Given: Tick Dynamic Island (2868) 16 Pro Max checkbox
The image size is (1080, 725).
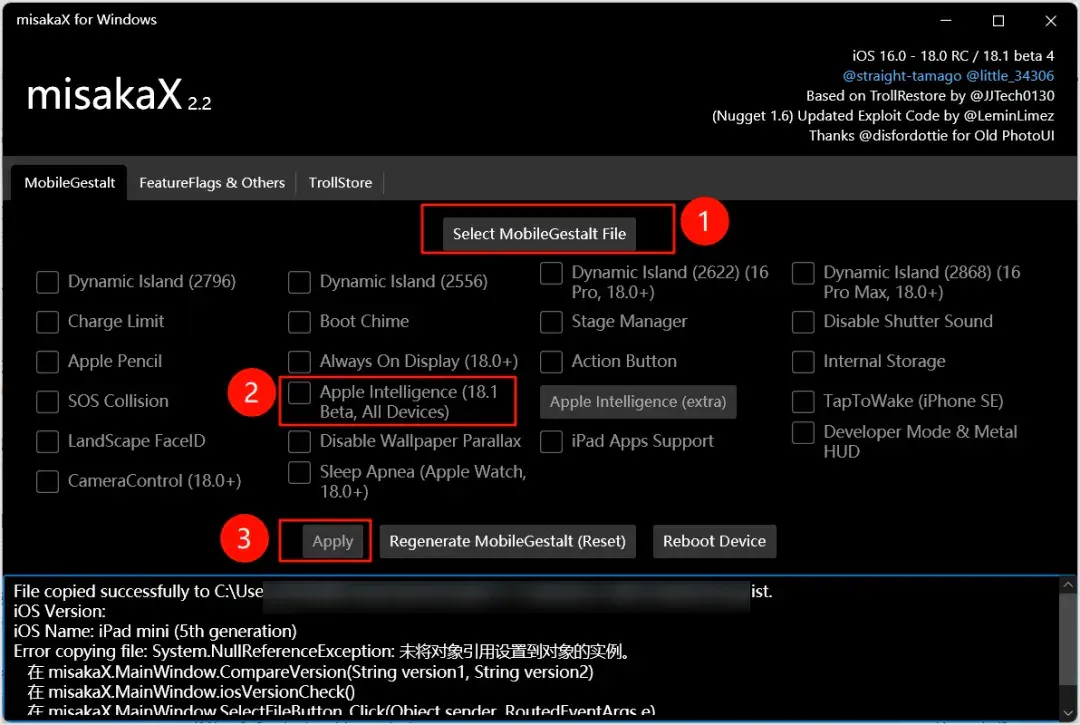Looking at the screenshot, I should click(x=803, y=273).
